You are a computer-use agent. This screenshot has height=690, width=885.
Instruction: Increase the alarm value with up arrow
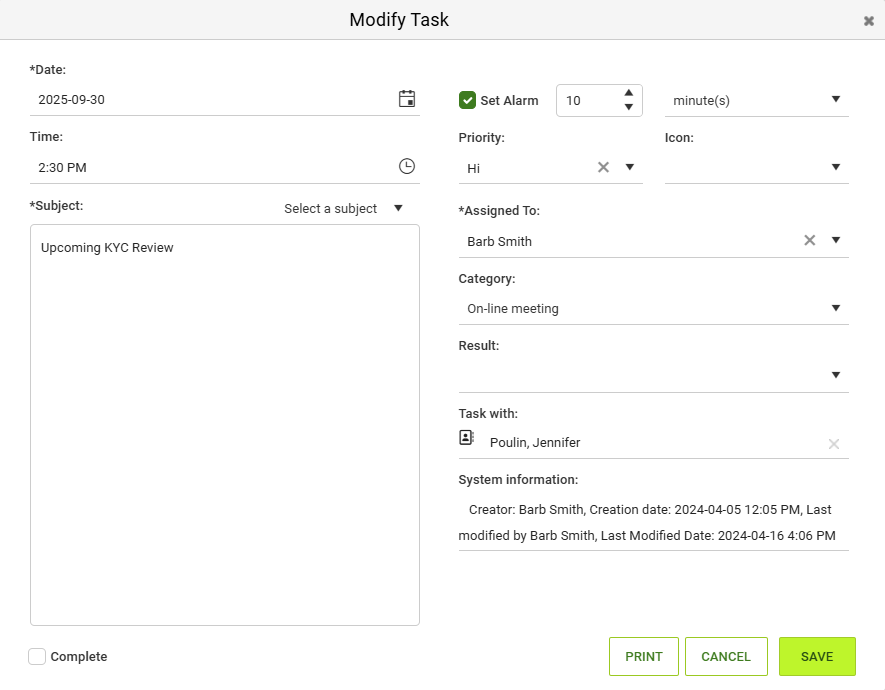629,93
